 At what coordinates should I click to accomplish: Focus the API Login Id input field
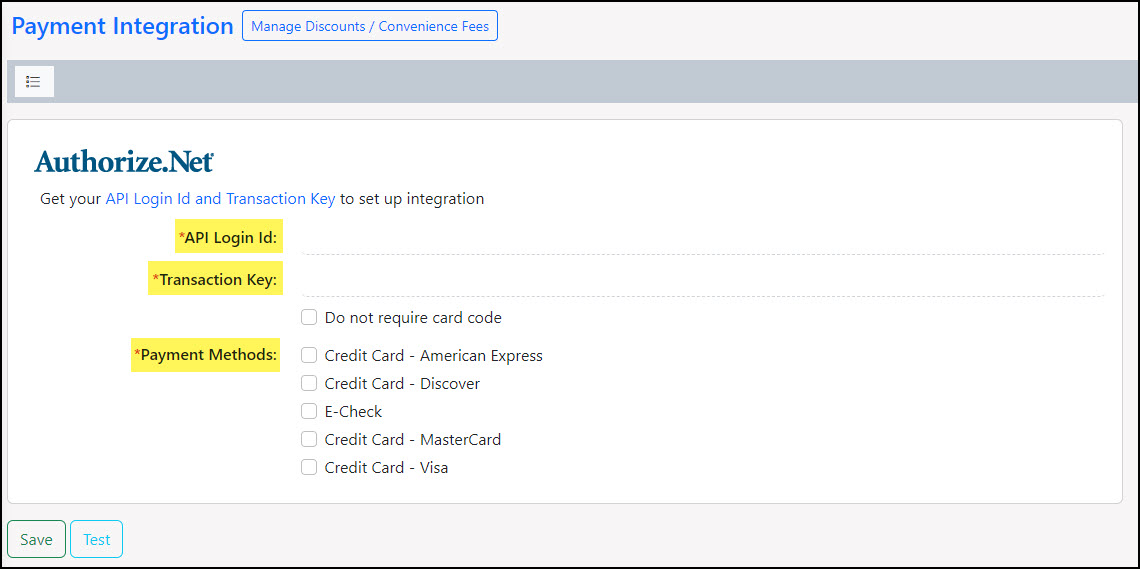(702, 238)
